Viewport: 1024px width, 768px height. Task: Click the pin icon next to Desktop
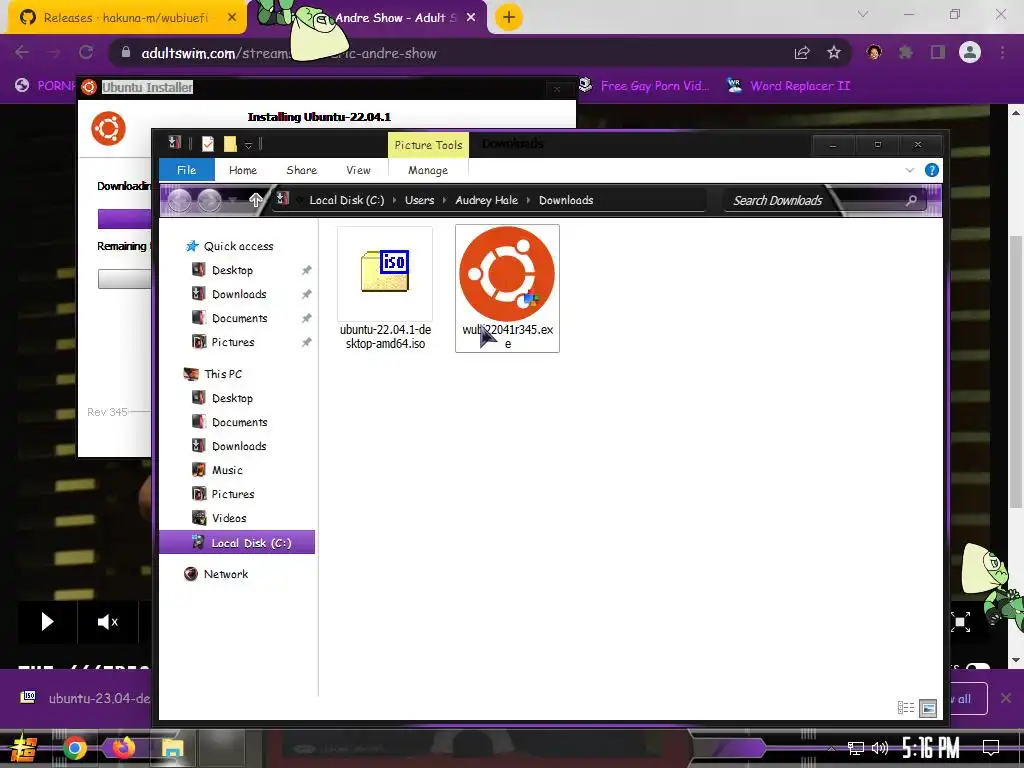(306, 270)
